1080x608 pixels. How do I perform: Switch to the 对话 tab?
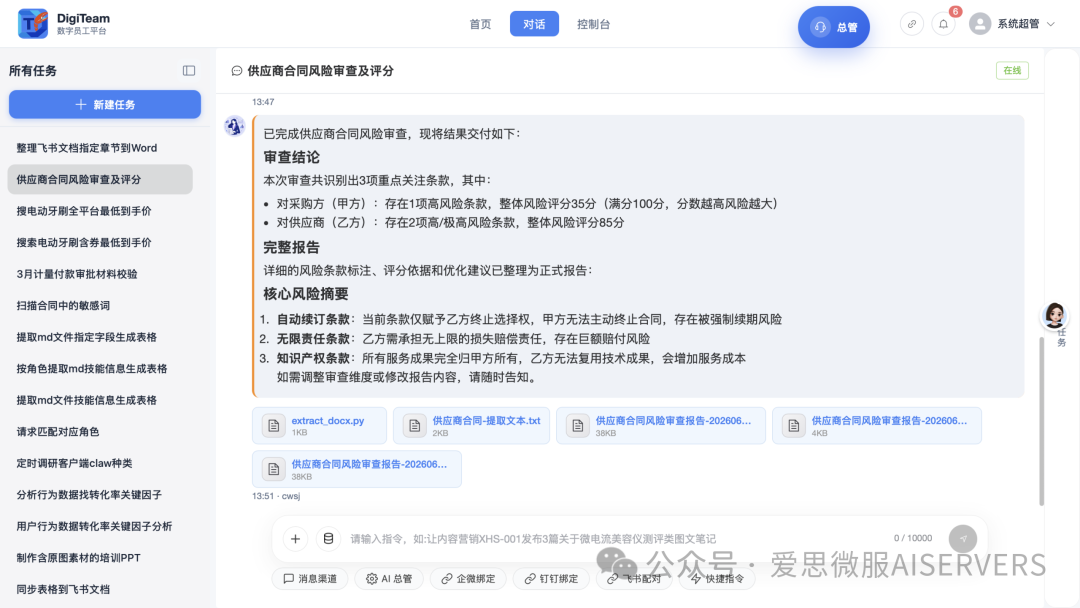click(534, 24)
